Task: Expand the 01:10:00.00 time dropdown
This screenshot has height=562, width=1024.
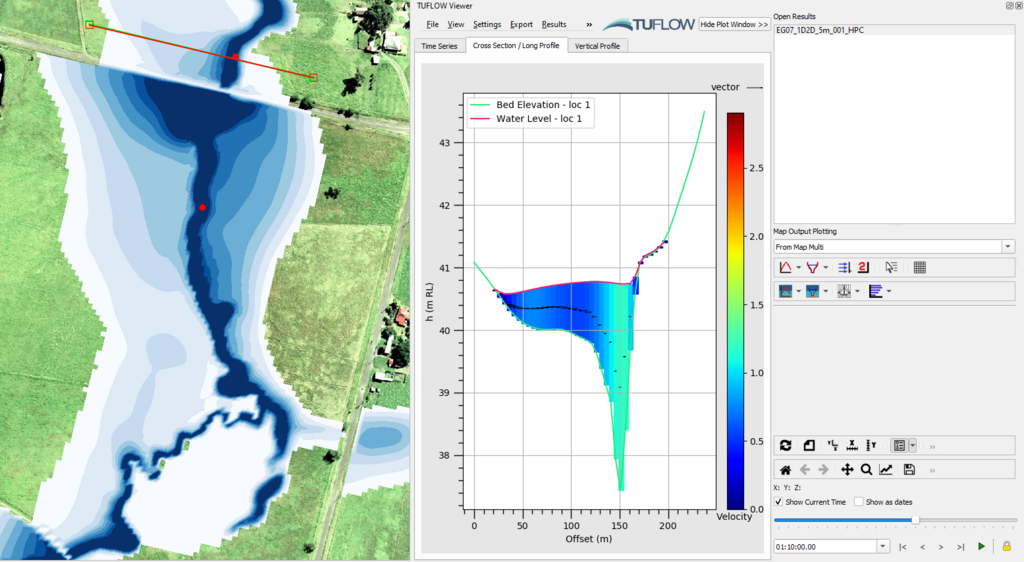Action: [882, 546]
